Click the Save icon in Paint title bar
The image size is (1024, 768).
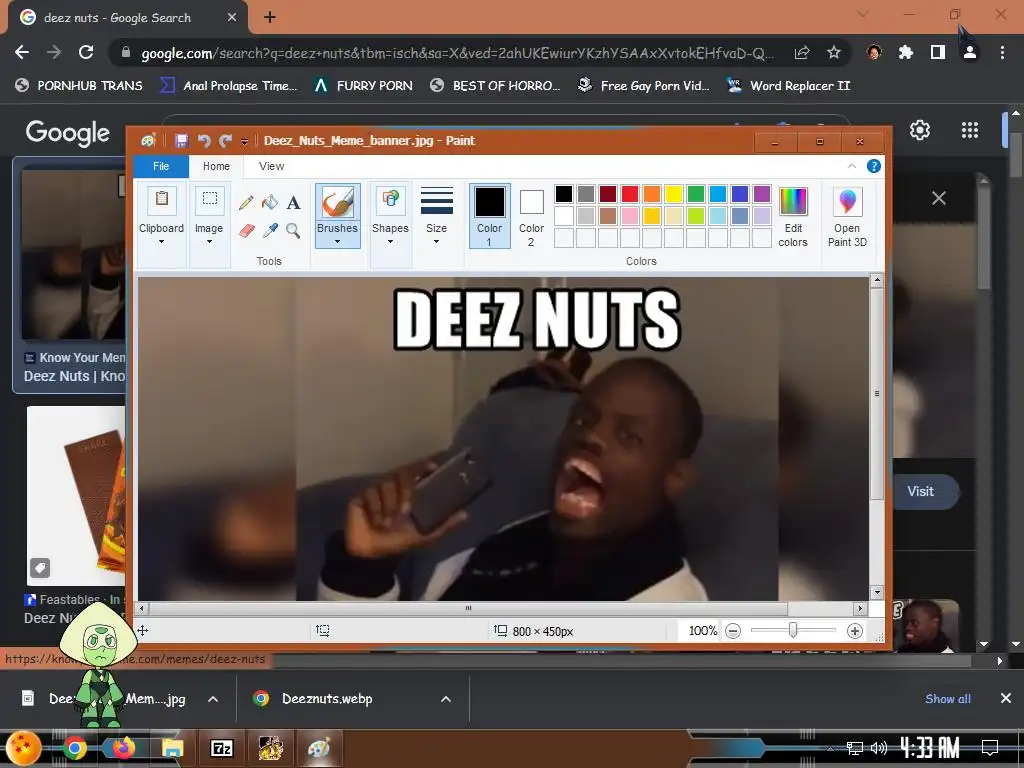coord(182,140)
